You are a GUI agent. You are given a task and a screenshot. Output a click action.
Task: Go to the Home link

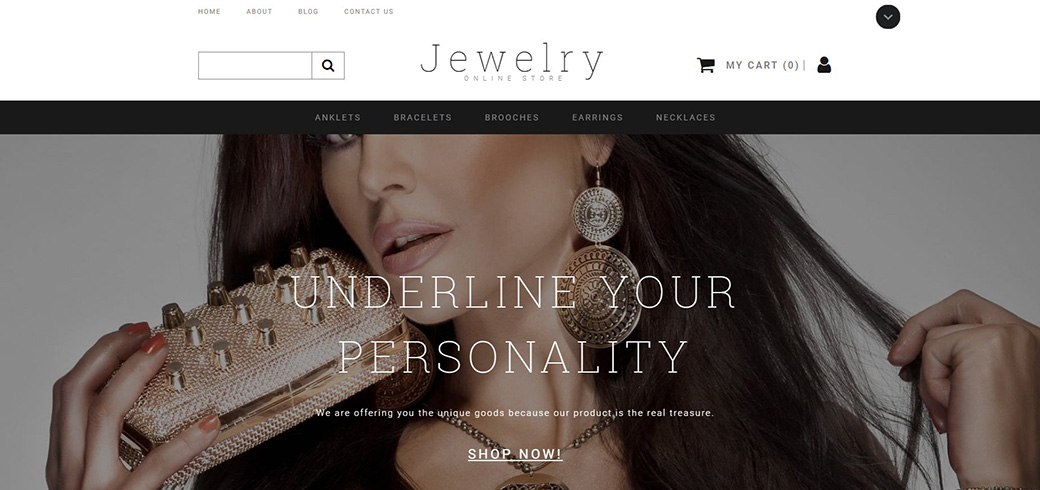click(x=209, y=11)
